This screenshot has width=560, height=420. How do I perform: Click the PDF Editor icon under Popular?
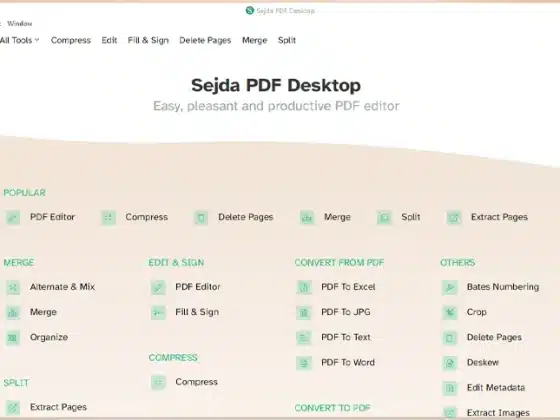pos(13,218)
